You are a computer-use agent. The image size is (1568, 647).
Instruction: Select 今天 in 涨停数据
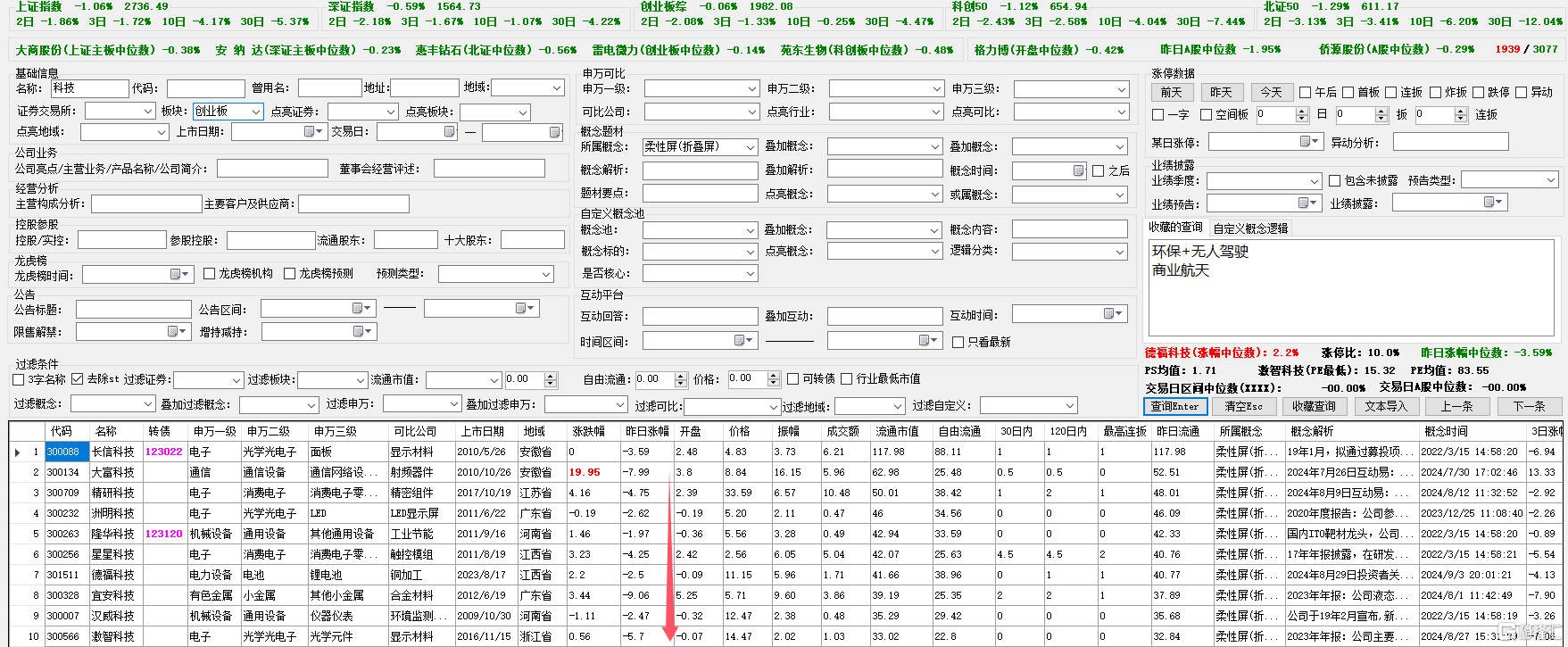click(x=1271, y=92)
